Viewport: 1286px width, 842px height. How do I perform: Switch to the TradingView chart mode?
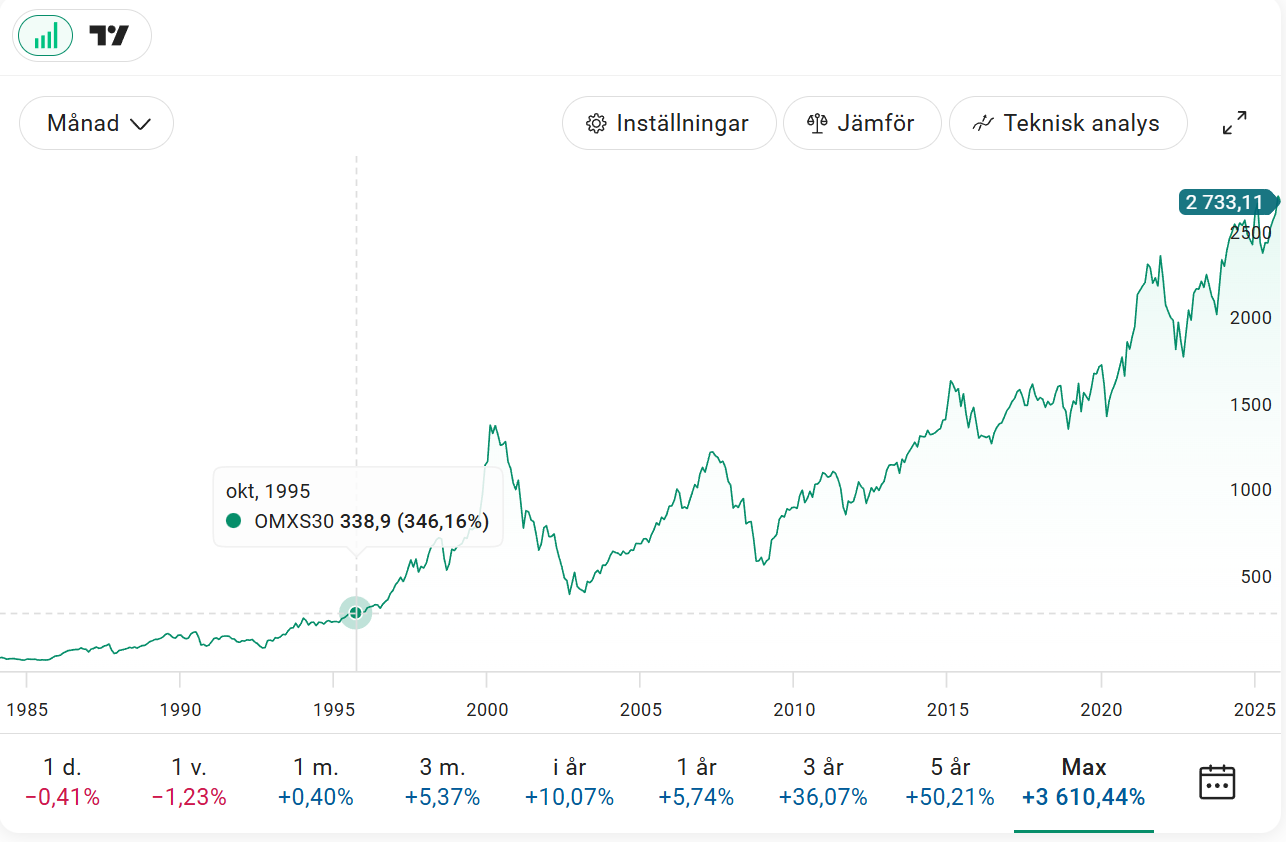[109, 37]
